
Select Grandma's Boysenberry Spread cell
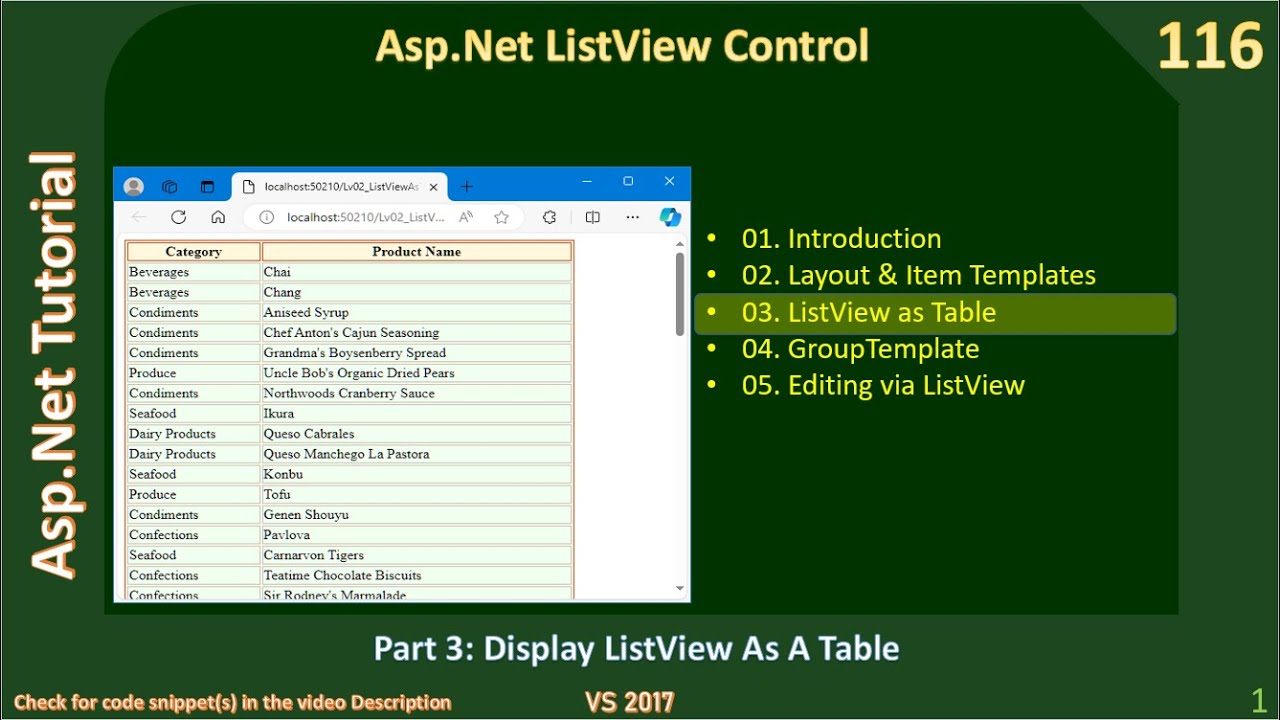tap(417, 353)
